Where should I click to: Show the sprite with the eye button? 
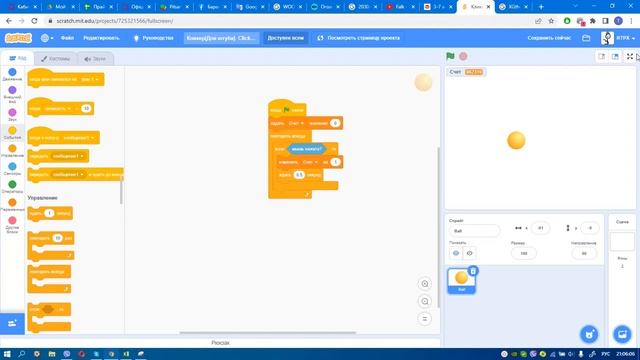point(456,253)
